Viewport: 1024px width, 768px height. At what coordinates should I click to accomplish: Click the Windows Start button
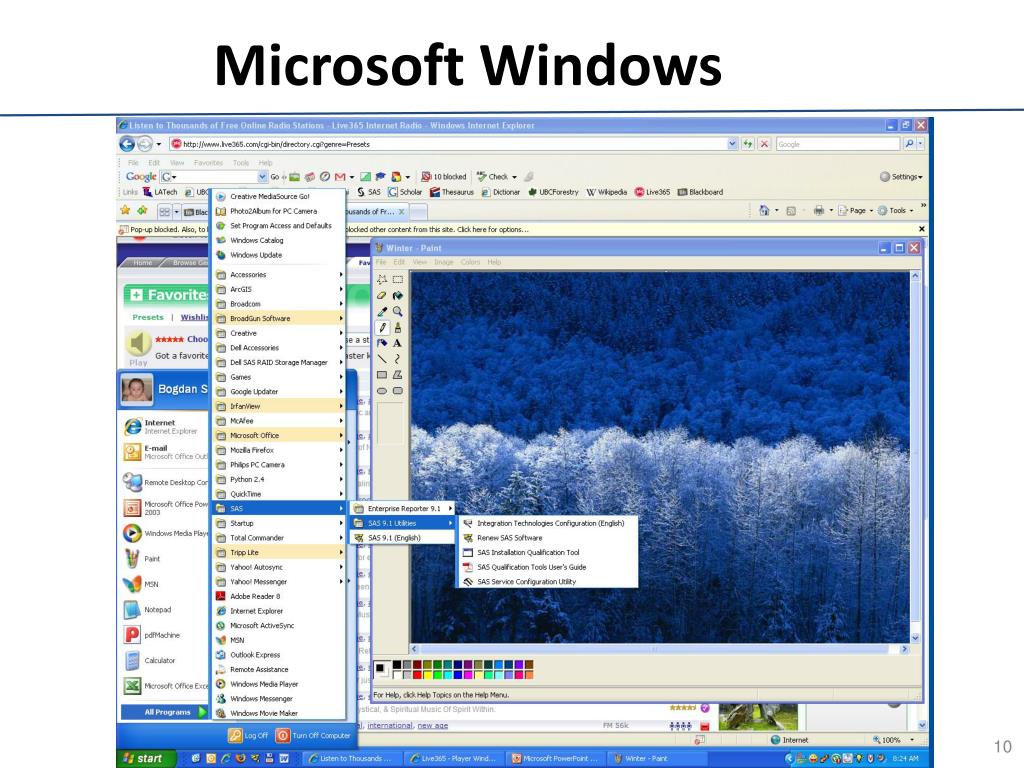(x=146, y=758)
